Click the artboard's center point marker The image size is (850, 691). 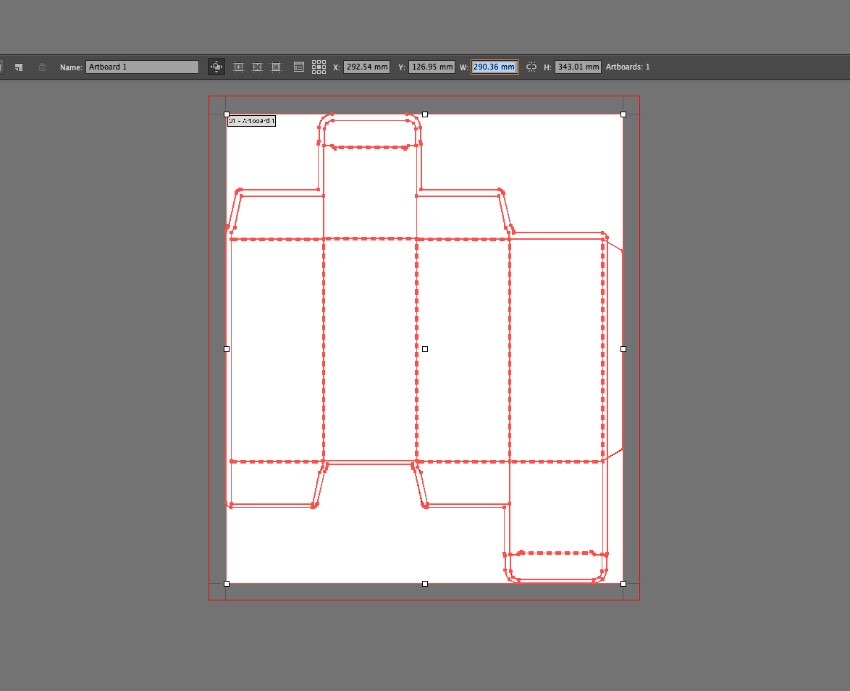pyautogui.click(x=425, y=349)
